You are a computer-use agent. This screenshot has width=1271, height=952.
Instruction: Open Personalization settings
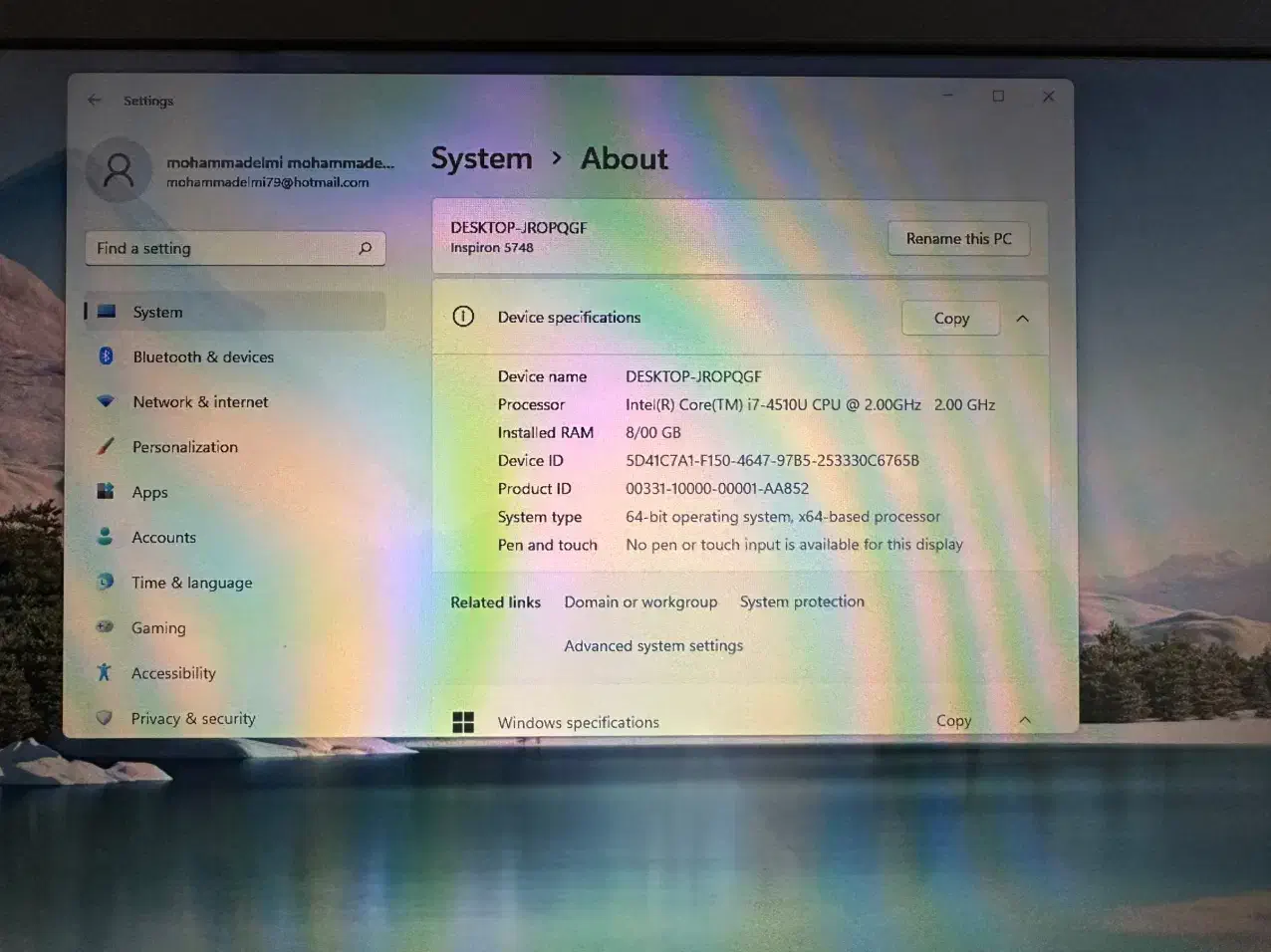235,446
